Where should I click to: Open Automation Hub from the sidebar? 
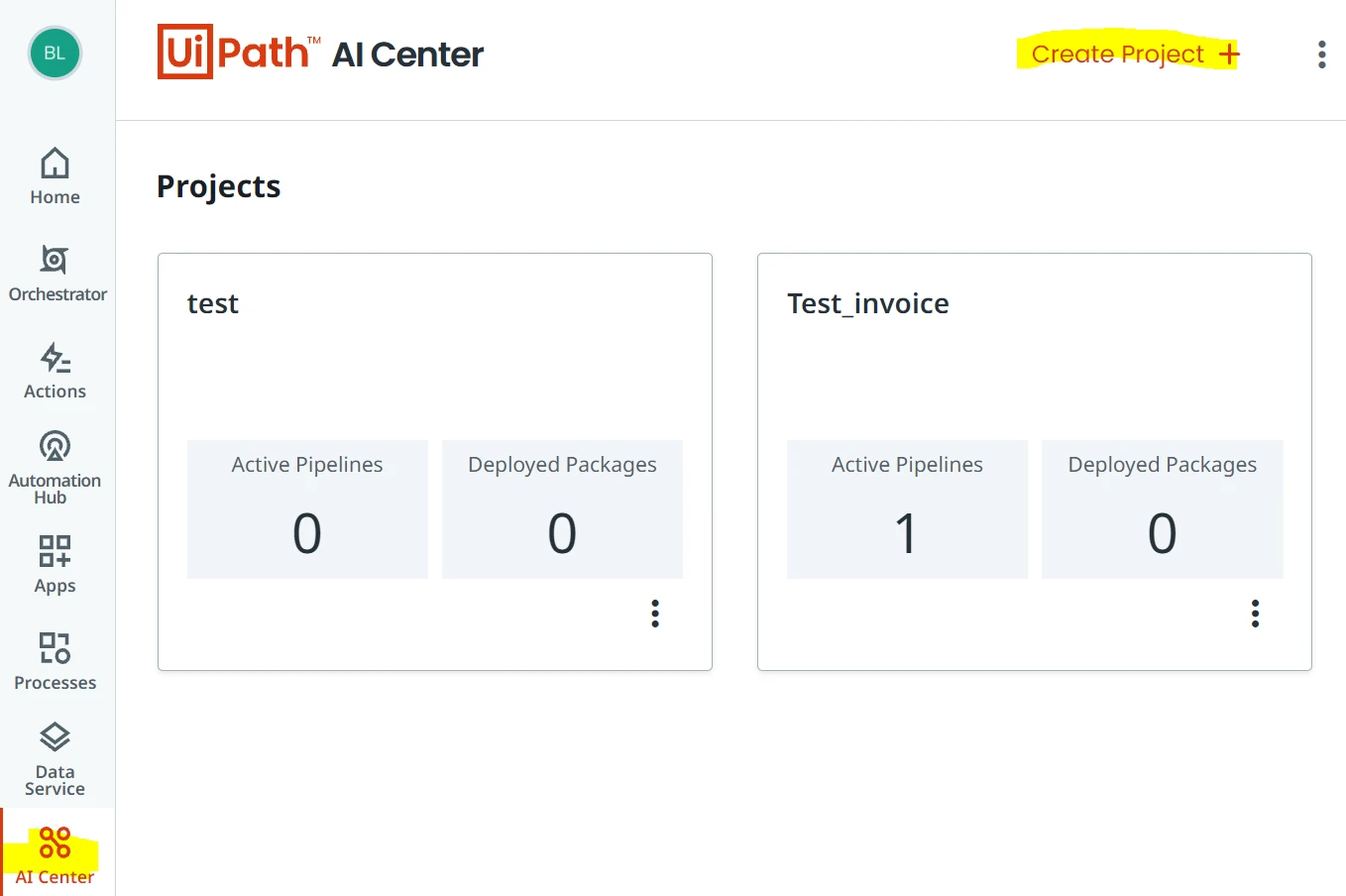(x=55, y=468)
